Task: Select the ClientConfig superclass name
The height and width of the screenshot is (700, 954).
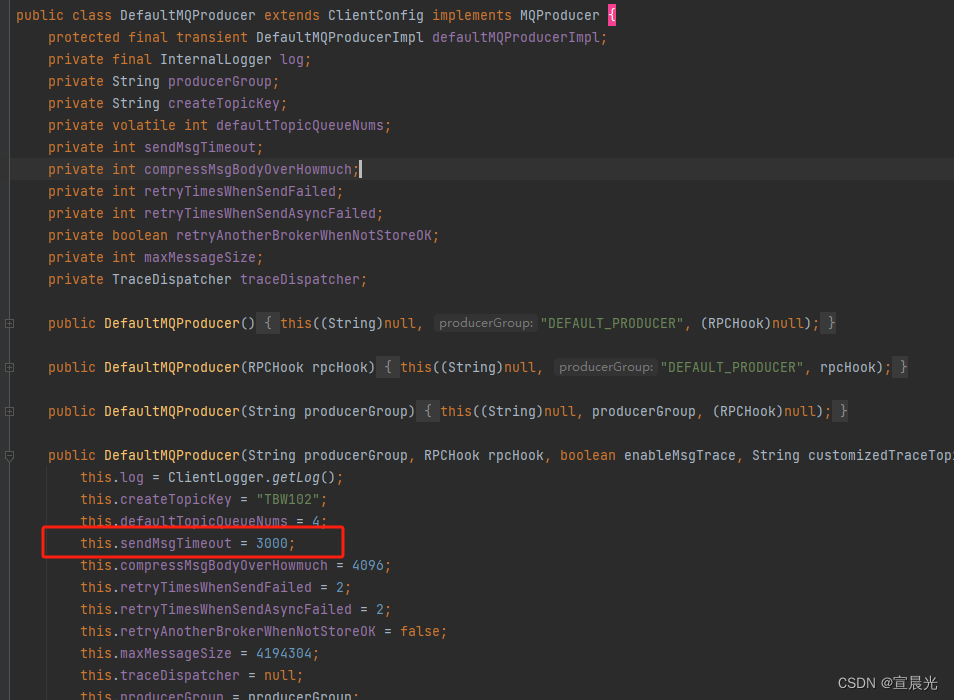Action: point(375,15)
